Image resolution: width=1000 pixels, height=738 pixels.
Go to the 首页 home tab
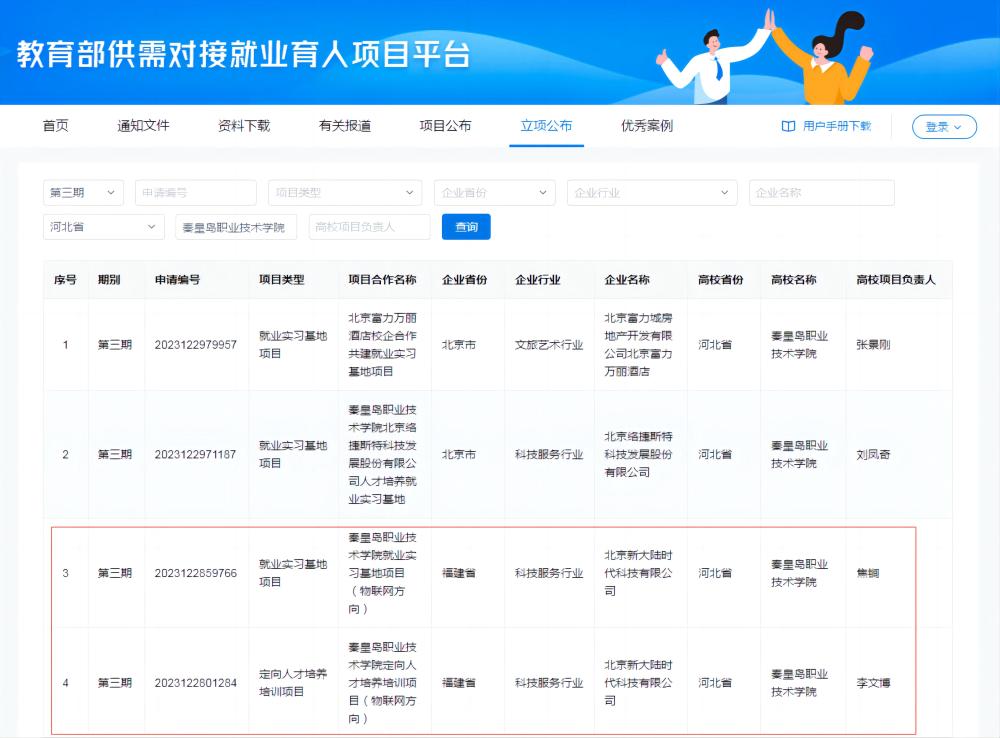click(56, 126)
